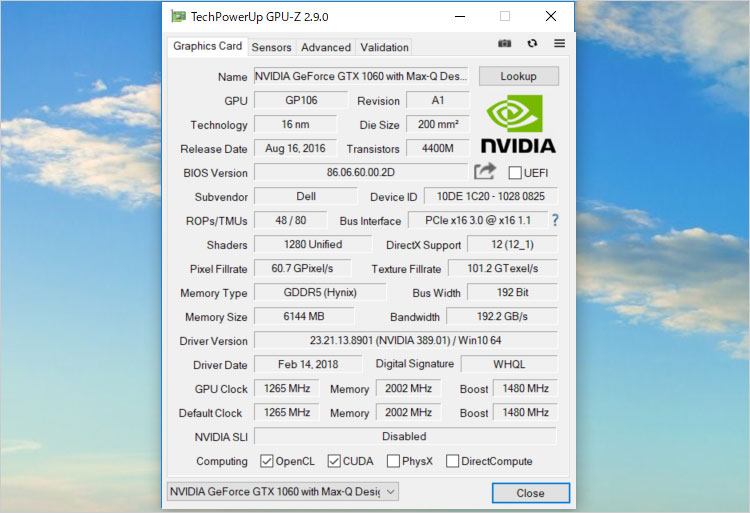Click the Release Date field Aug 16, 2016
Image resolution: width=750 pixels, height=513 pixels.
pos(295,148)
